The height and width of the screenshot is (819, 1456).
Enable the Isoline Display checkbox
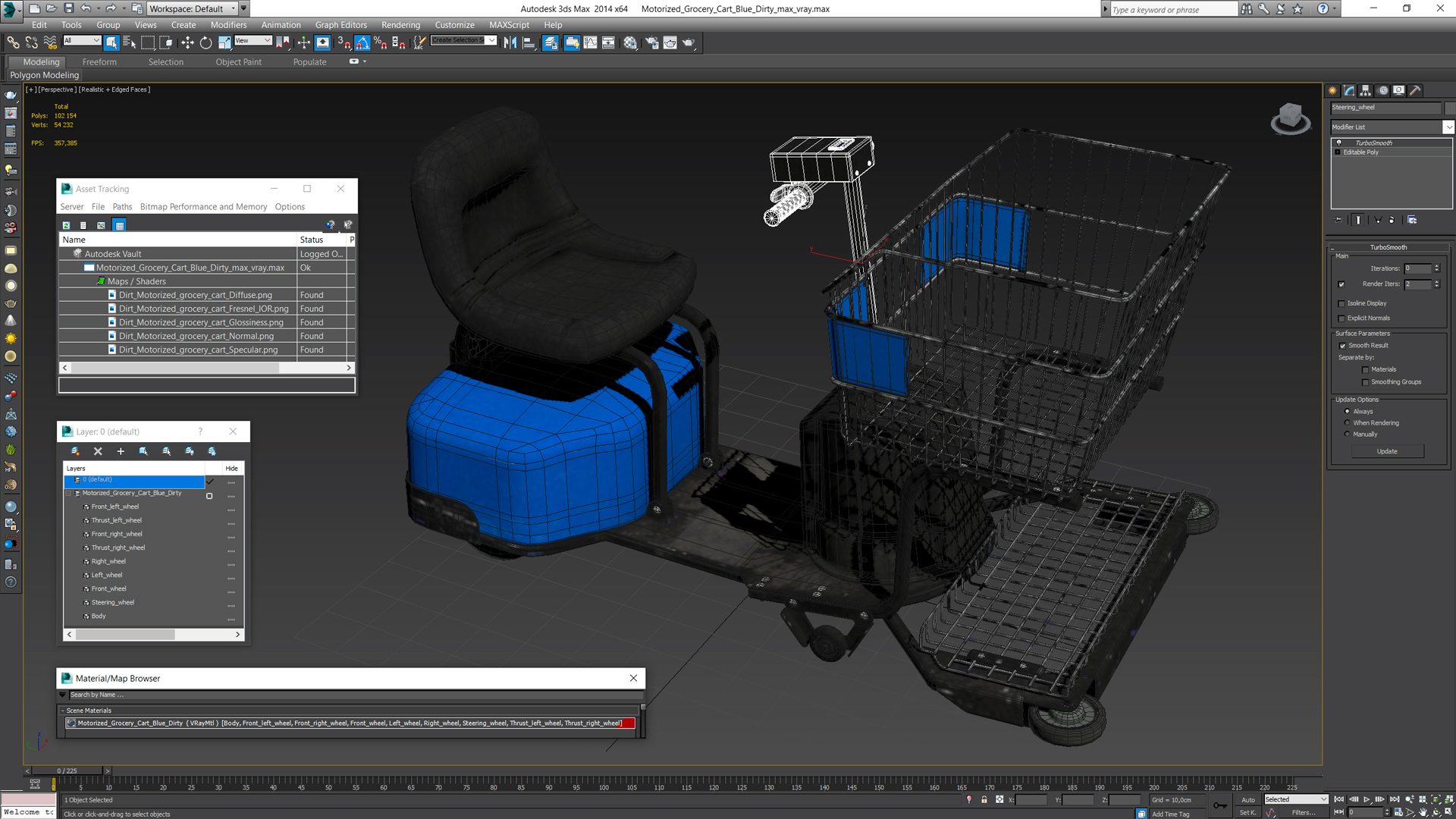[x=1341, y=303]
